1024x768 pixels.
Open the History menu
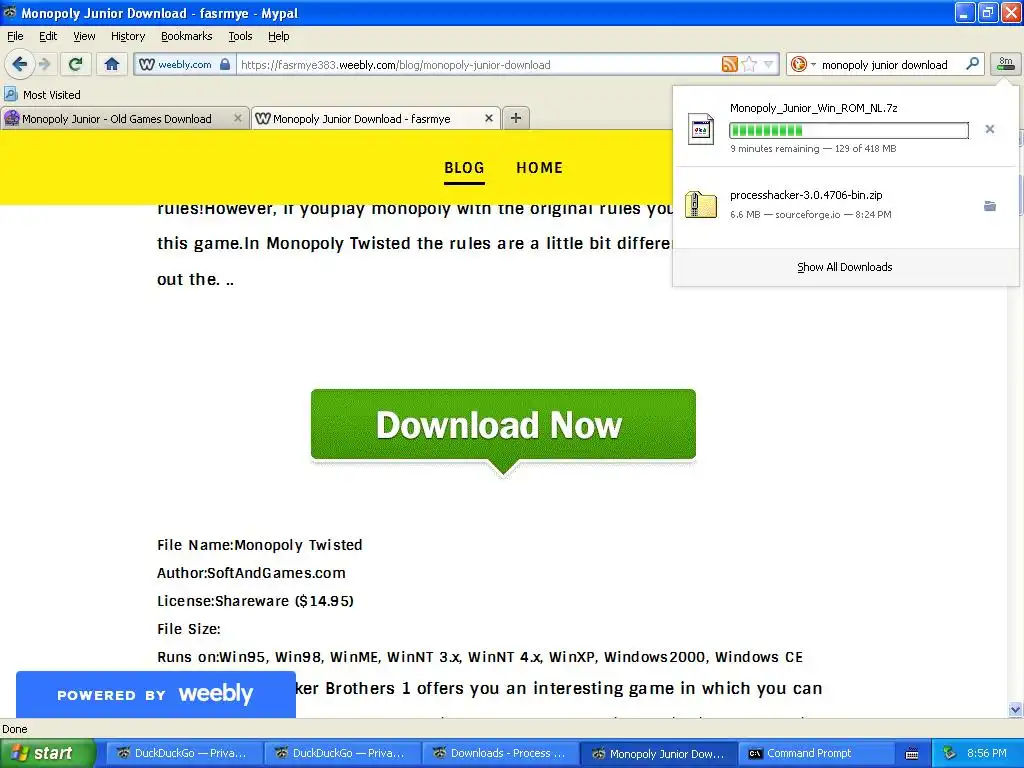pyautogui.click(x=127, y=36)
